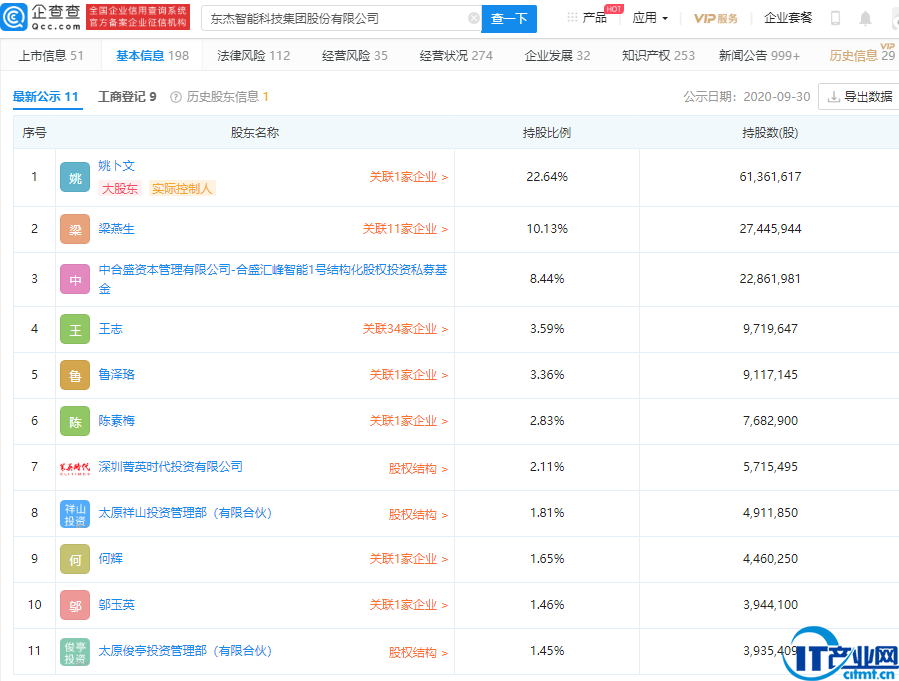Open shareholder 姚卜文 profile link
The width and height of the screenshot is (899, 681).
click(x=116, y=166)
